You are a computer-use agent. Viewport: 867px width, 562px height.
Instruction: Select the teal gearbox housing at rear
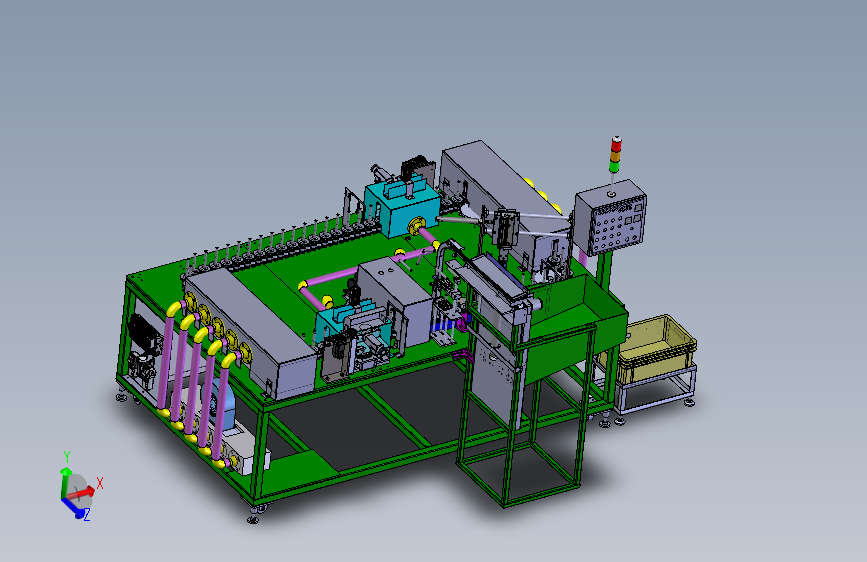tap(401, 209)
